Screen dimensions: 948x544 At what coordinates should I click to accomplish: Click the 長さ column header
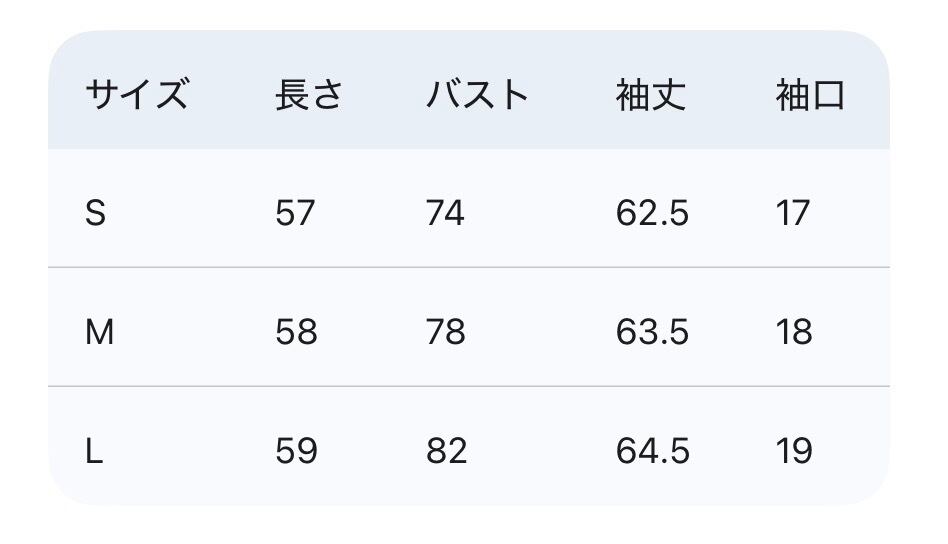click(x=309, y=96)
